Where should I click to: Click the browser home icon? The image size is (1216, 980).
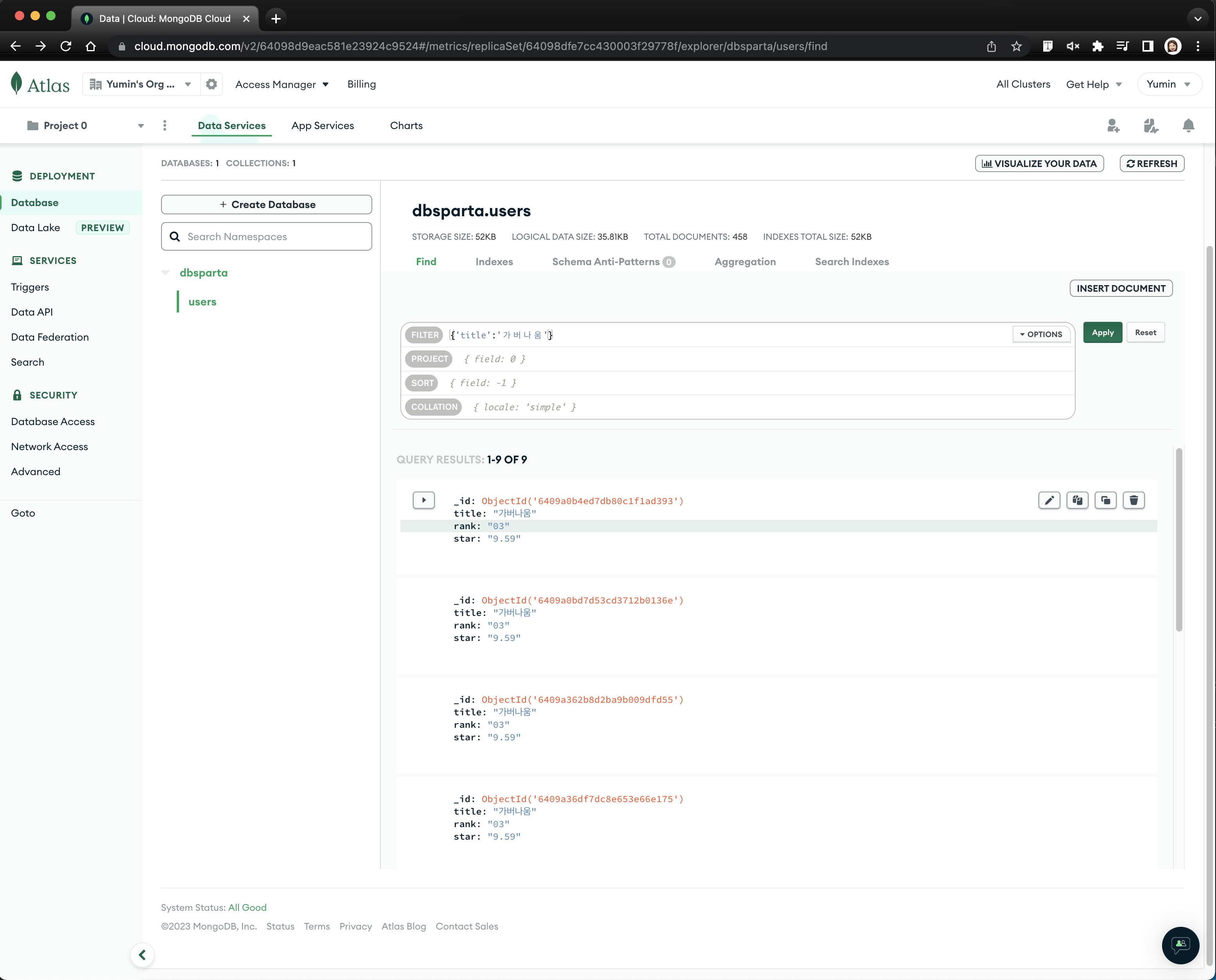point(91,46)
